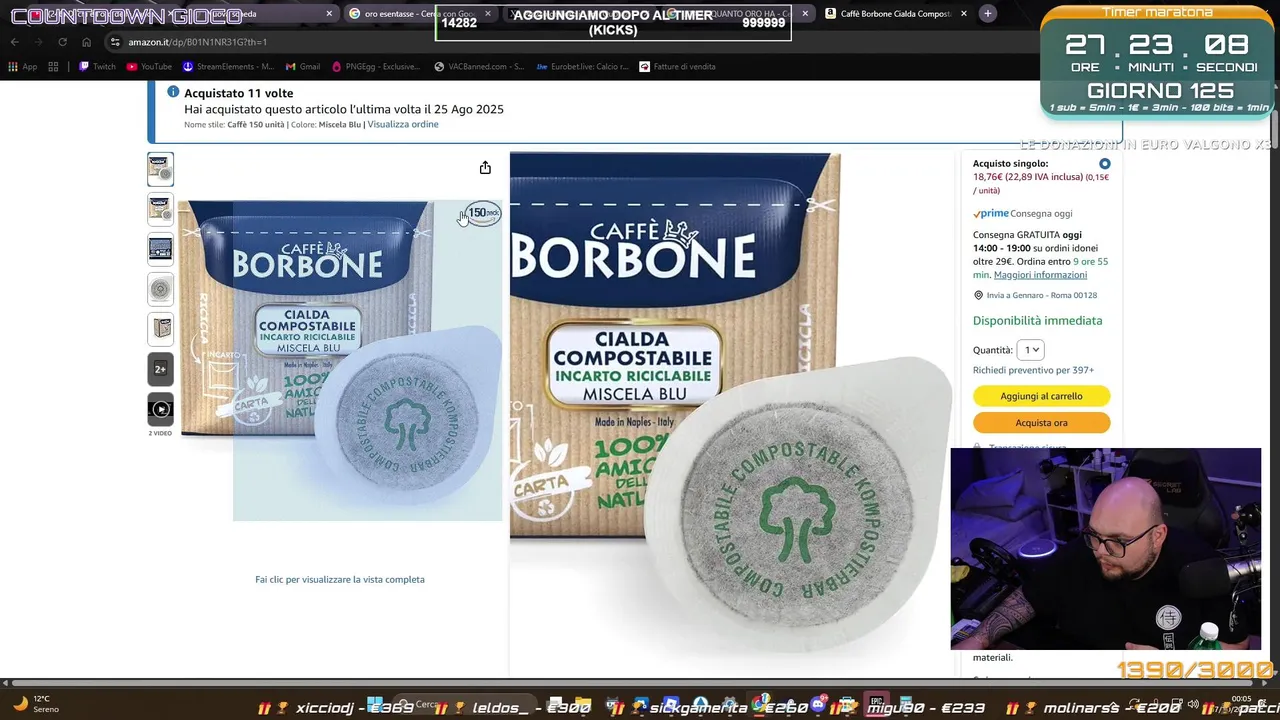Open Visualizza ordine link
The image size is (1280, 720).
[403, 124]
